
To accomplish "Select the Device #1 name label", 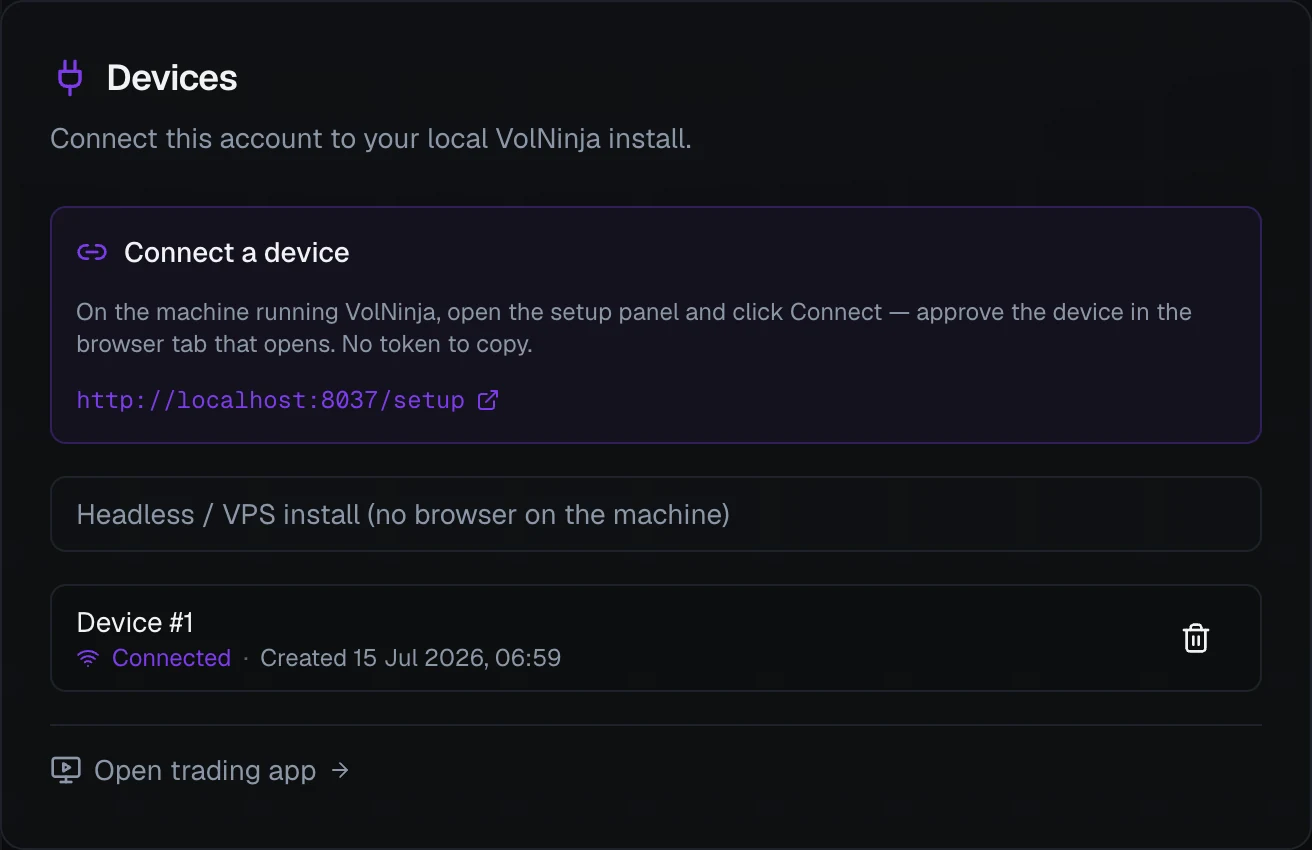I will pyautogui.click(x=135, y=623).
